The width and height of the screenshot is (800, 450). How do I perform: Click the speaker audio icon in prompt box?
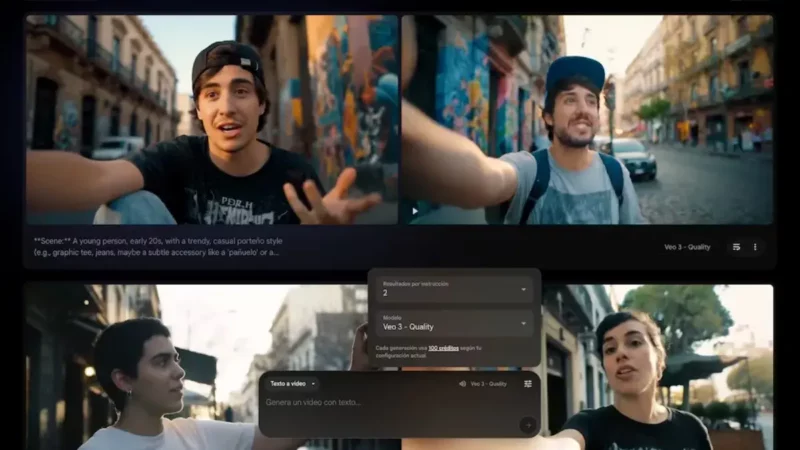coord(462,384)
